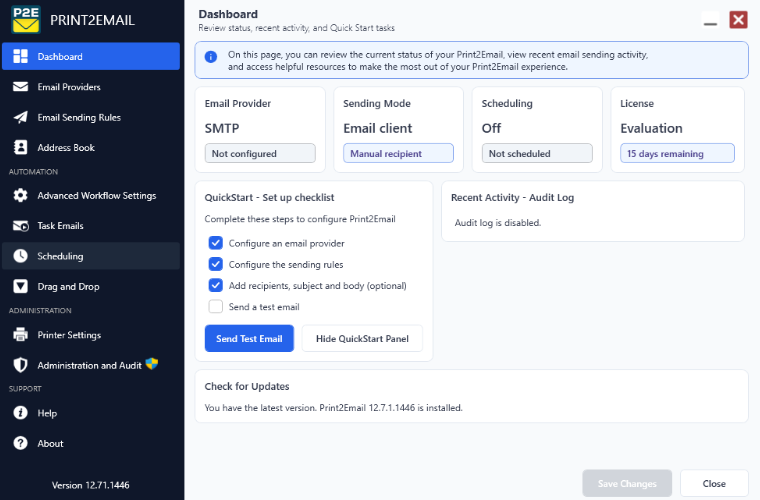Click the Not configured SMTP status badge

[x=260, y=153]
